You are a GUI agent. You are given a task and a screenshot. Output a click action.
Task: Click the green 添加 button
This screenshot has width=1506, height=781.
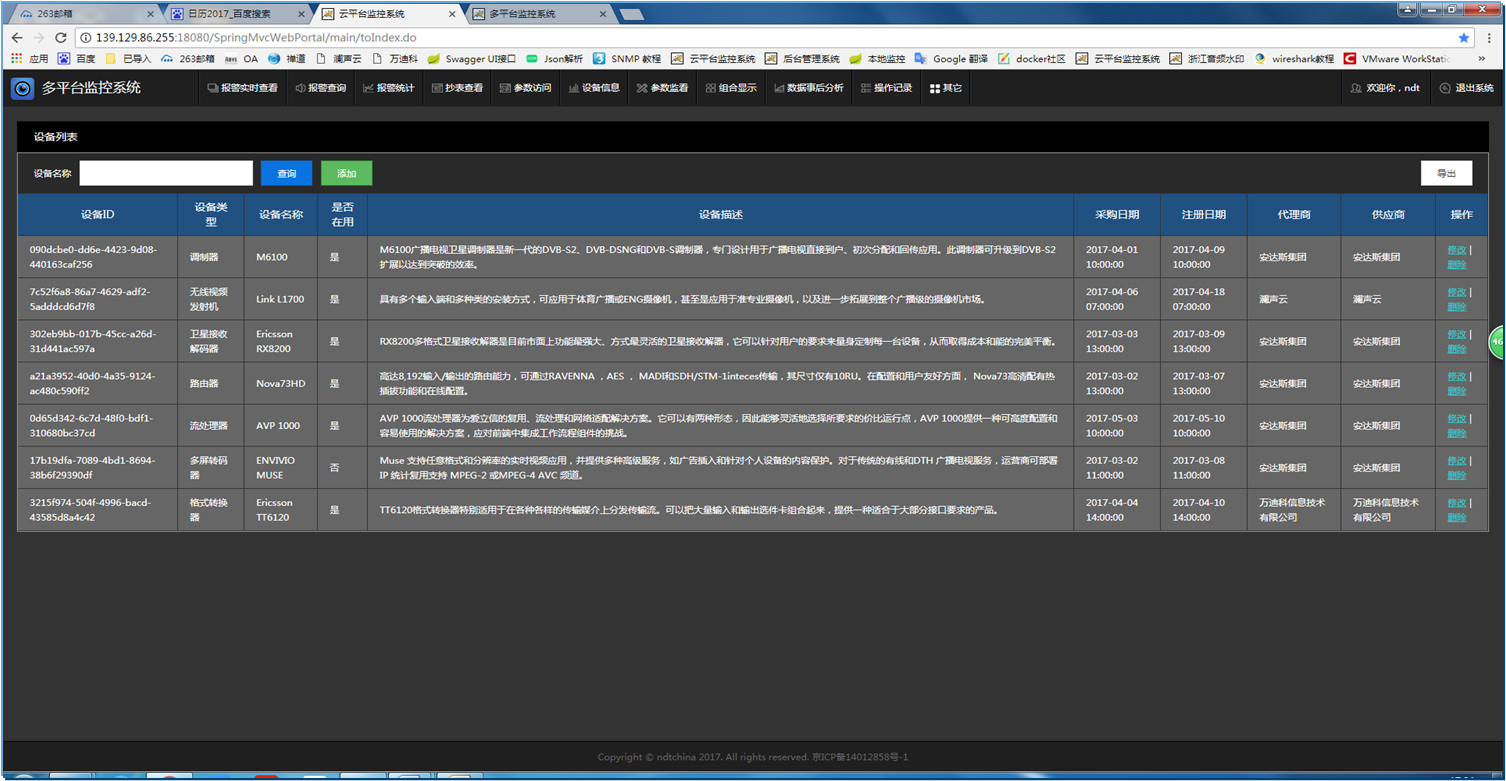(346, 173)
